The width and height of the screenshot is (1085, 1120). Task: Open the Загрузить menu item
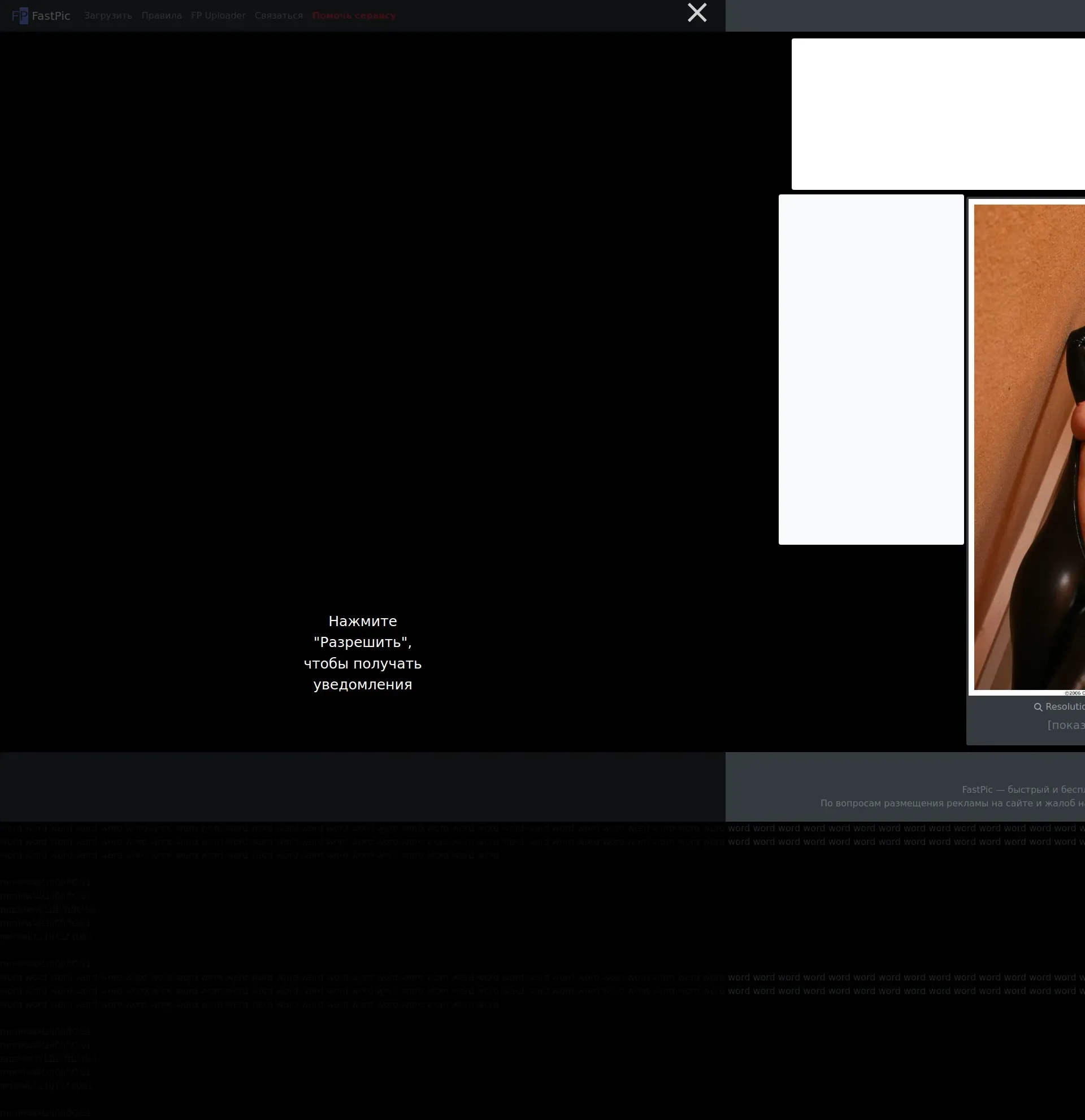pyautogui.click(x=108, y=16)
